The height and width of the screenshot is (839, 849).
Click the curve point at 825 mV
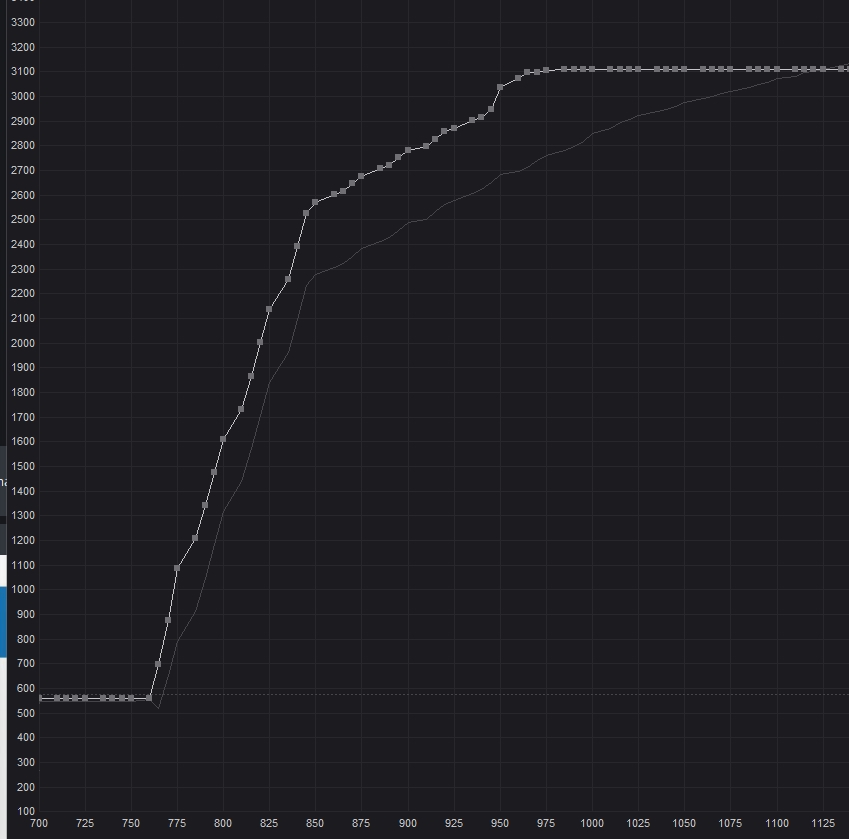[x=269, y=309]
